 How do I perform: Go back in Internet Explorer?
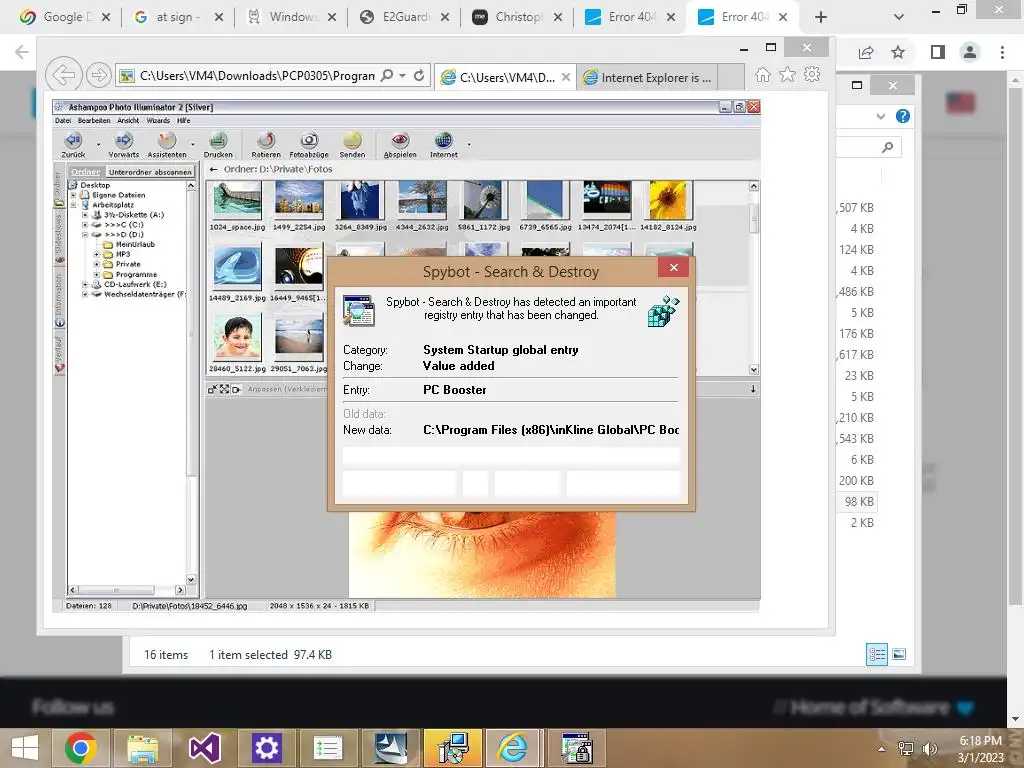(x=63, y=75)
